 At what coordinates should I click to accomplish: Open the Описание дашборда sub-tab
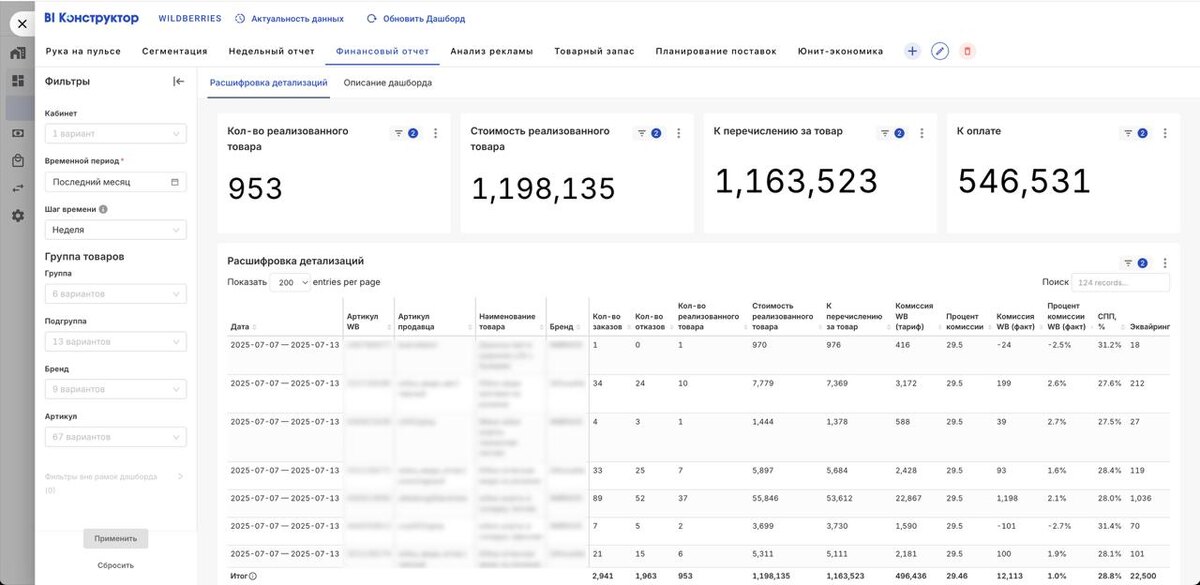tap(388, 83)
